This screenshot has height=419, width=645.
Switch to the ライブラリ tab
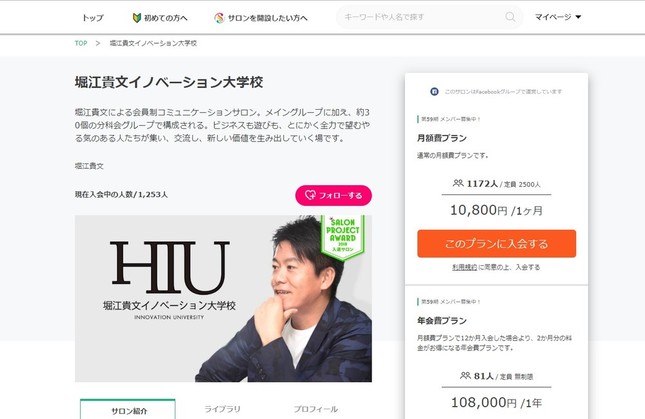click(x=223, y=409)
